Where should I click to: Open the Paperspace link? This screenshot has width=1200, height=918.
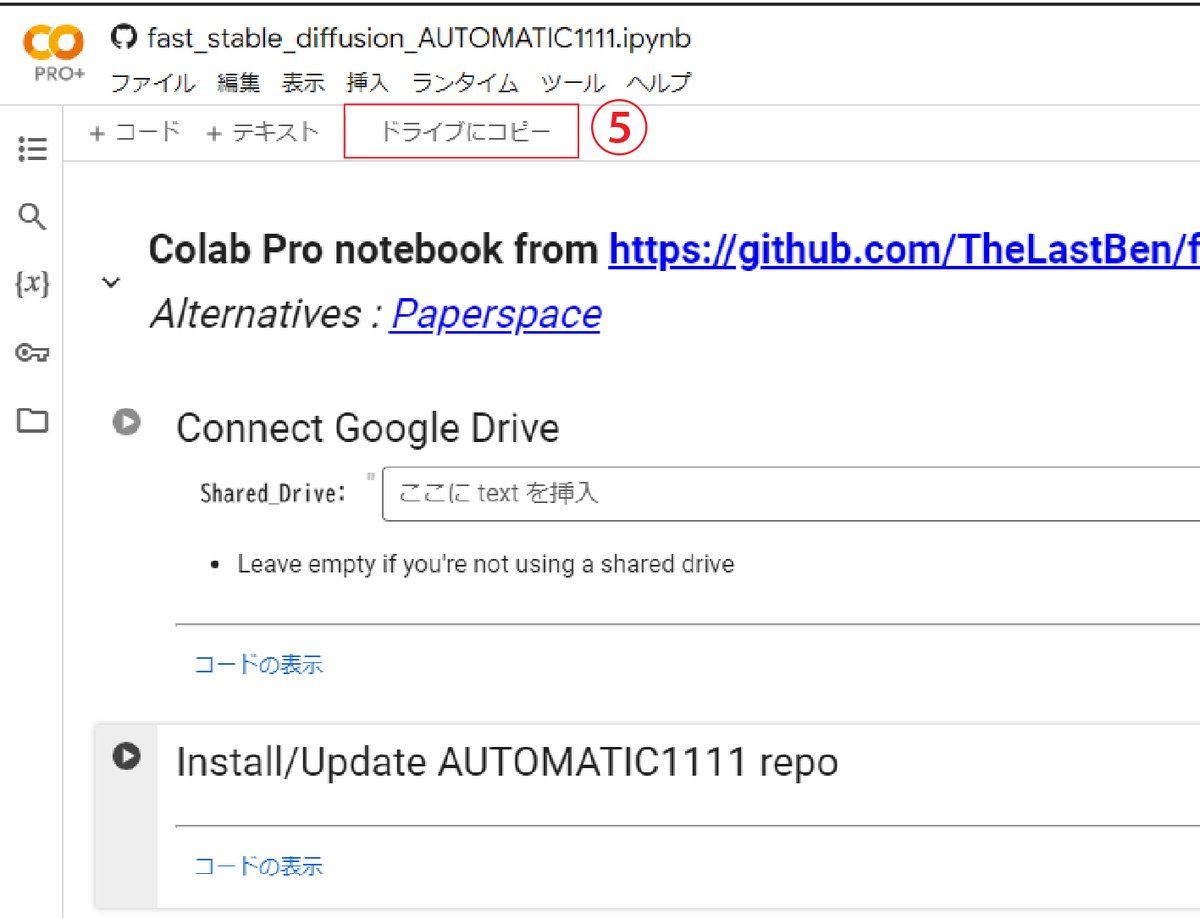tap(496, 314)
